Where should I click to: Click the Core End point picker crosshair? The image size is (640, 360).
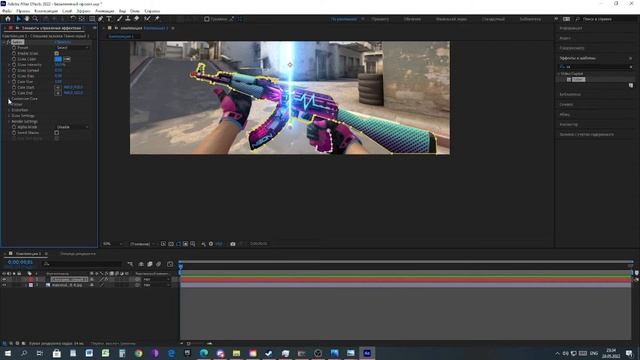coord(58,93)
